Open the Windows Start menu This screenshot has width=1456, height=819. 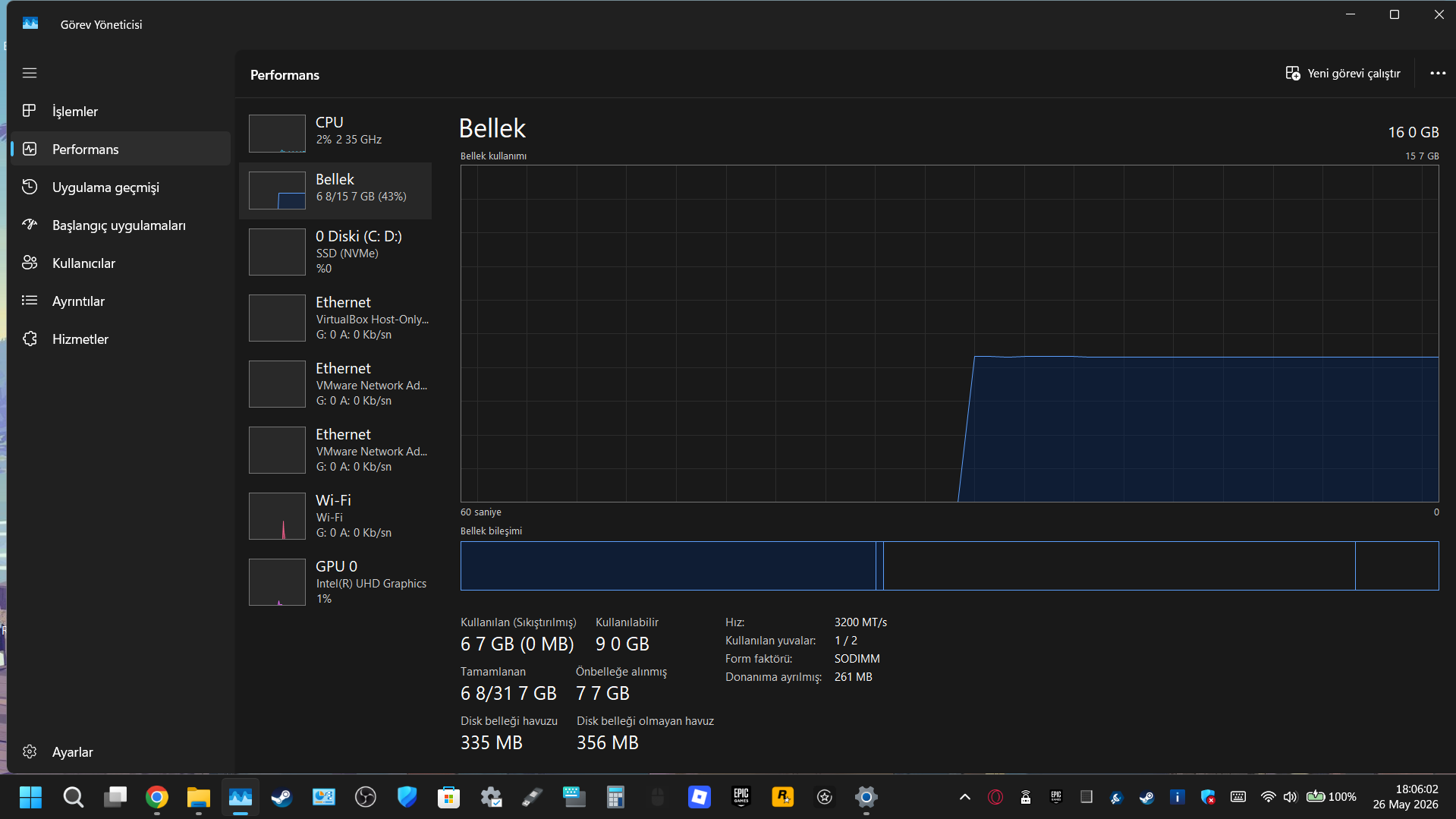[x=30, y=797]
